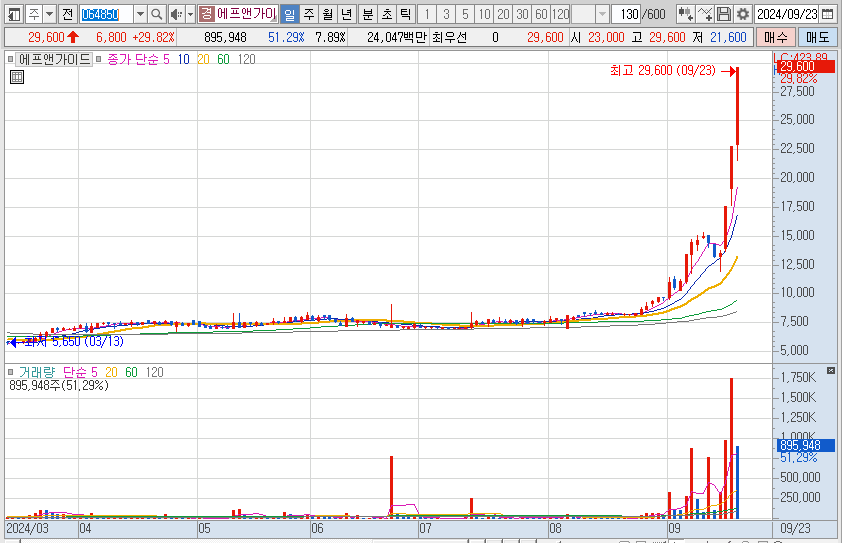
Task: Click the square marker next to 거래량 label
Action: coord(10,372)
